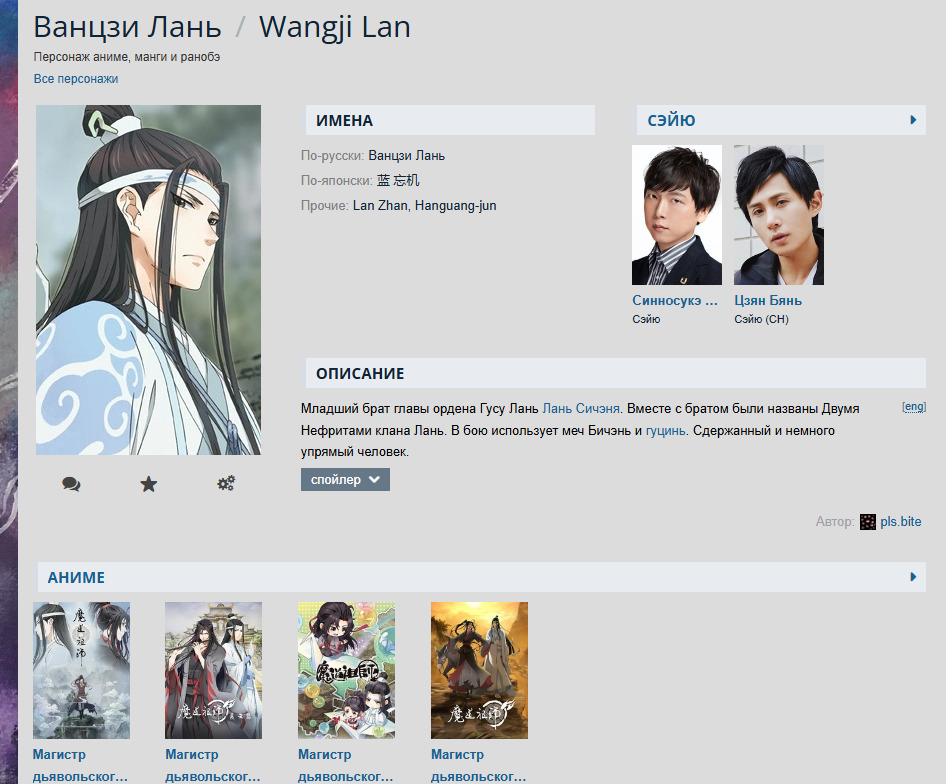The image size is (946, 784).
Task: Follow the гуцинь link in description
Action: [x=665, y=431]
